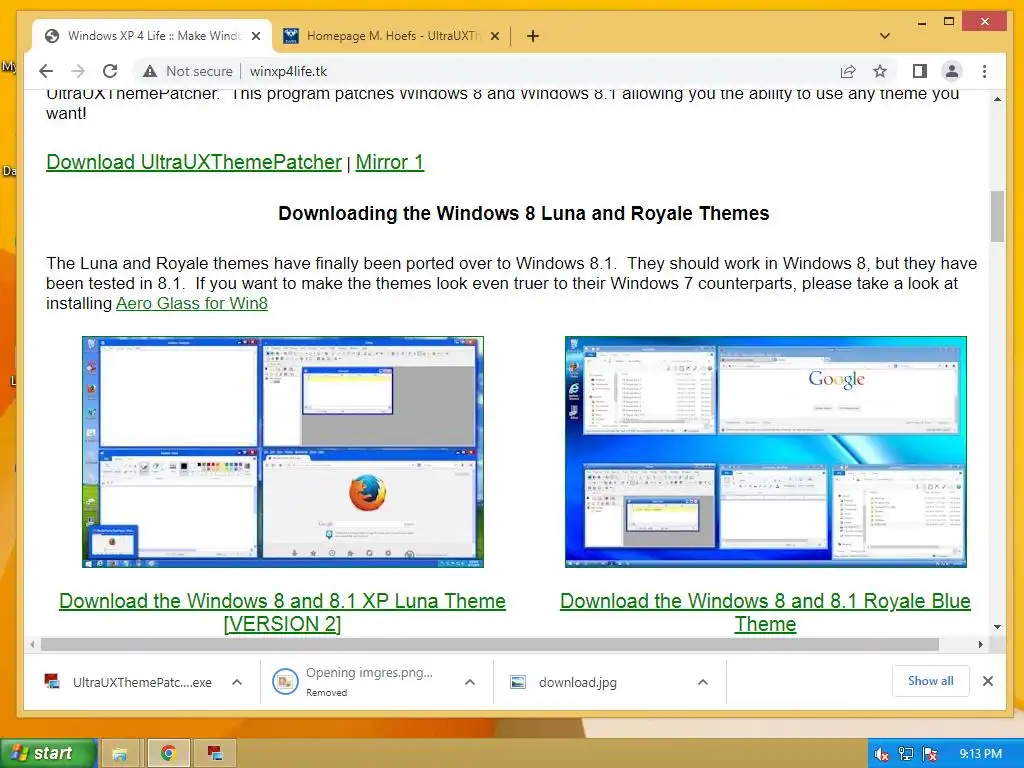Download the Windows 8 XP Luna Theme link
The height and width of the screenshot is (768, 1024).
(x=282, y=612)
